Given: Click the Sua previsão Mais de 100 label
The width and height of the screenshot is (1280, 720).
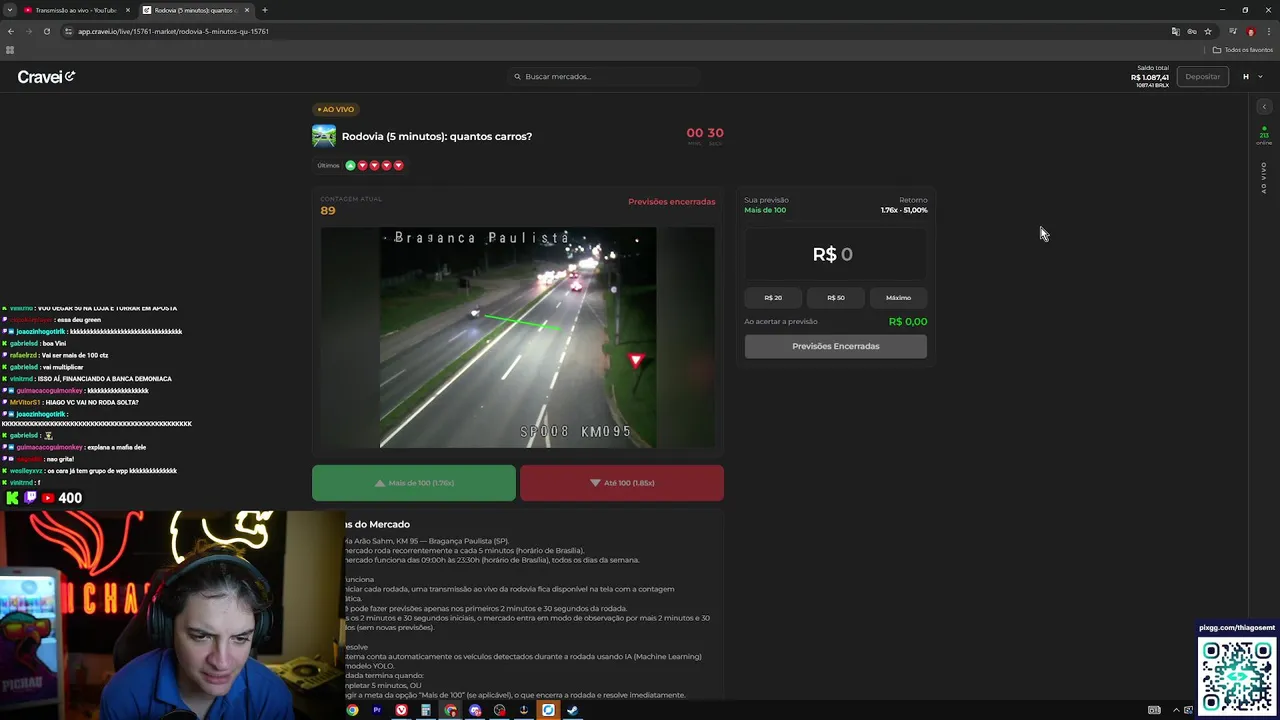Looking at the screenshot, I should click(x=765, y=210).
